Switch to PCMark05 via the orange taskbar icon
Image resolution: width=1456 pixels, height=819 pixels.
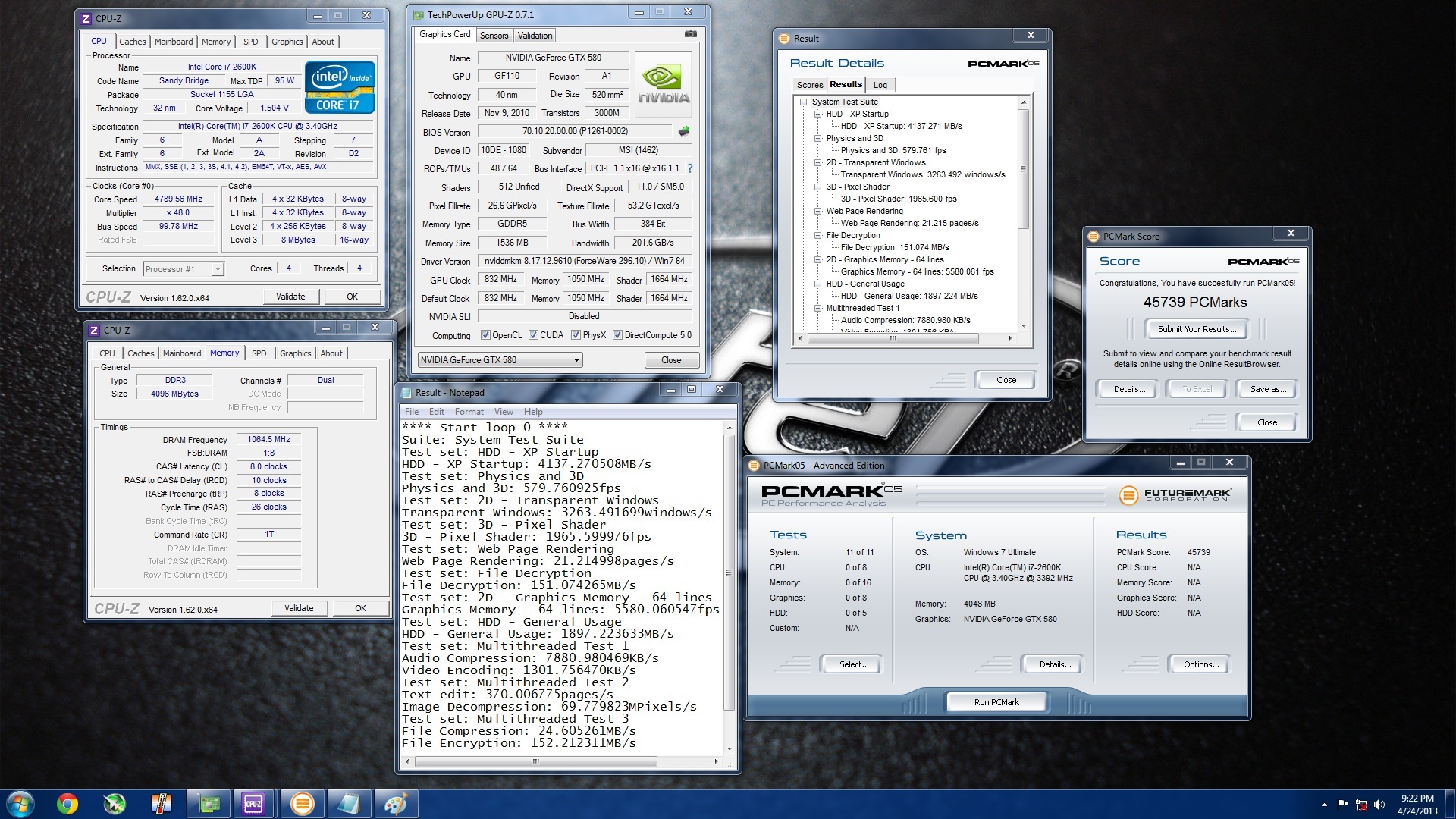tap(302, 804)
